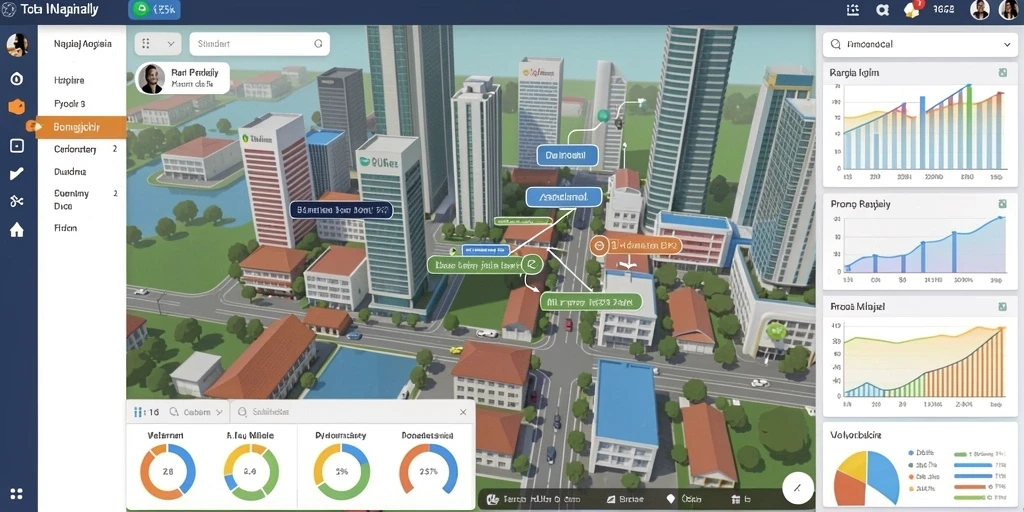The height and width of the screenshot is (512, 1024).
Task: Open the grid view dropdown above map
Action: [x=157, y=44]
